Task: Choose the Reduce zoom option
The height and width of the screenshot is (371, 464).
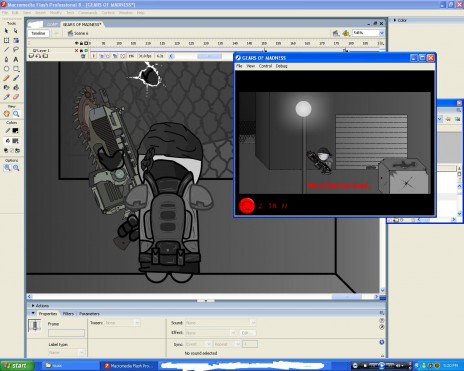Action: pos(16,168)
